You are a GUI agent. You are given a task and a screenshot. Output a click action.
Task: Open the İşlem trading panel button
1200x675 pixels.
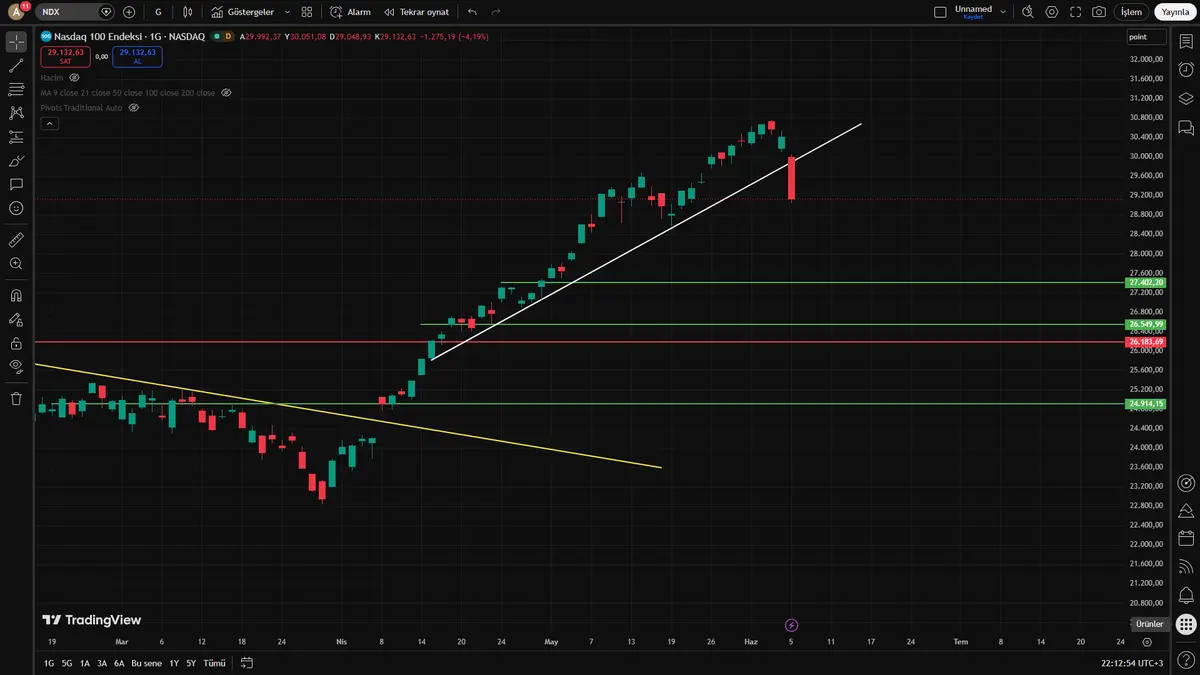[x=1131, y=12]
